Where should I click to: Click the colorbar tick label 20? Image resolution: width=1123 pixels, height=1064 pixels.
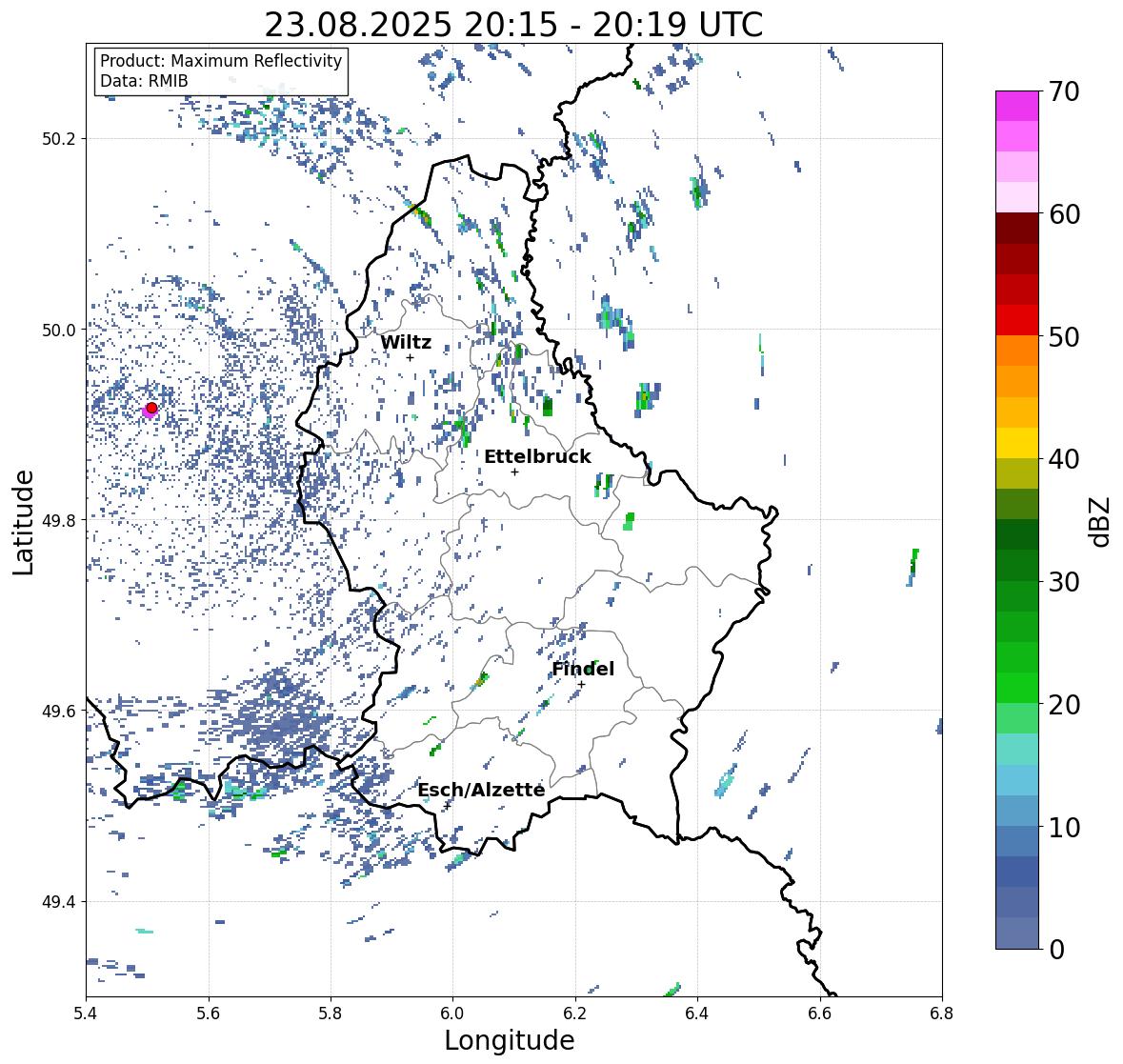tap(1064, 705)
